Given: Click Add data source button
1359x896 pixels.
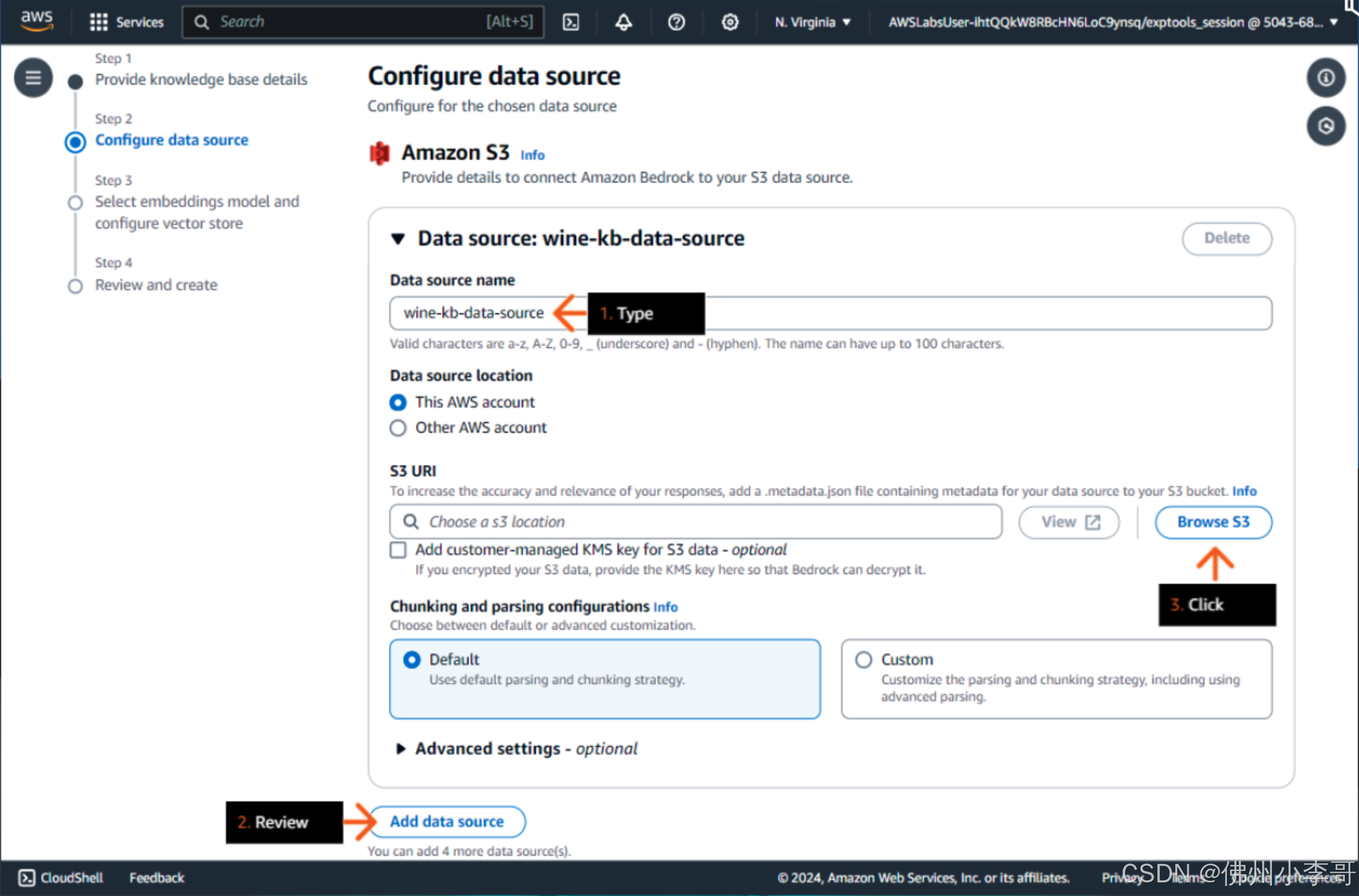Looking at the screenshot, I should 447,821.
